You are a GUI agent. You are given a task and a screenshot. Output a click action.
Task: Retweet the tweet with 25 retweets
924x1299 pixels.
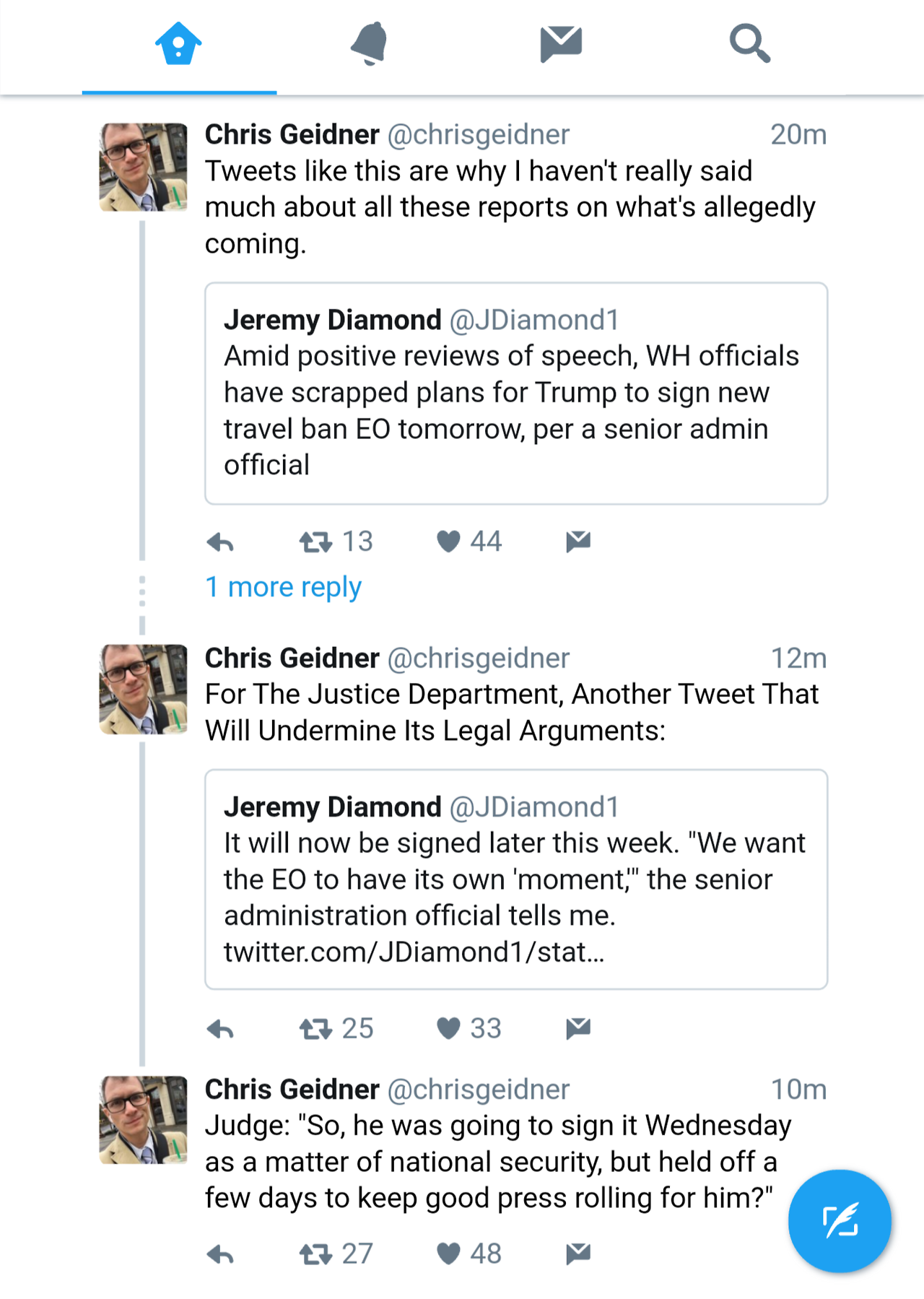tap(315, 1029)
